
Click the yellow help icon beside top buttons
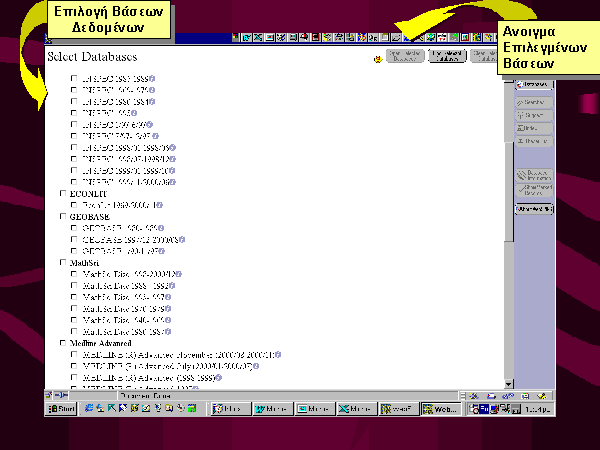[x=377, y=59]
